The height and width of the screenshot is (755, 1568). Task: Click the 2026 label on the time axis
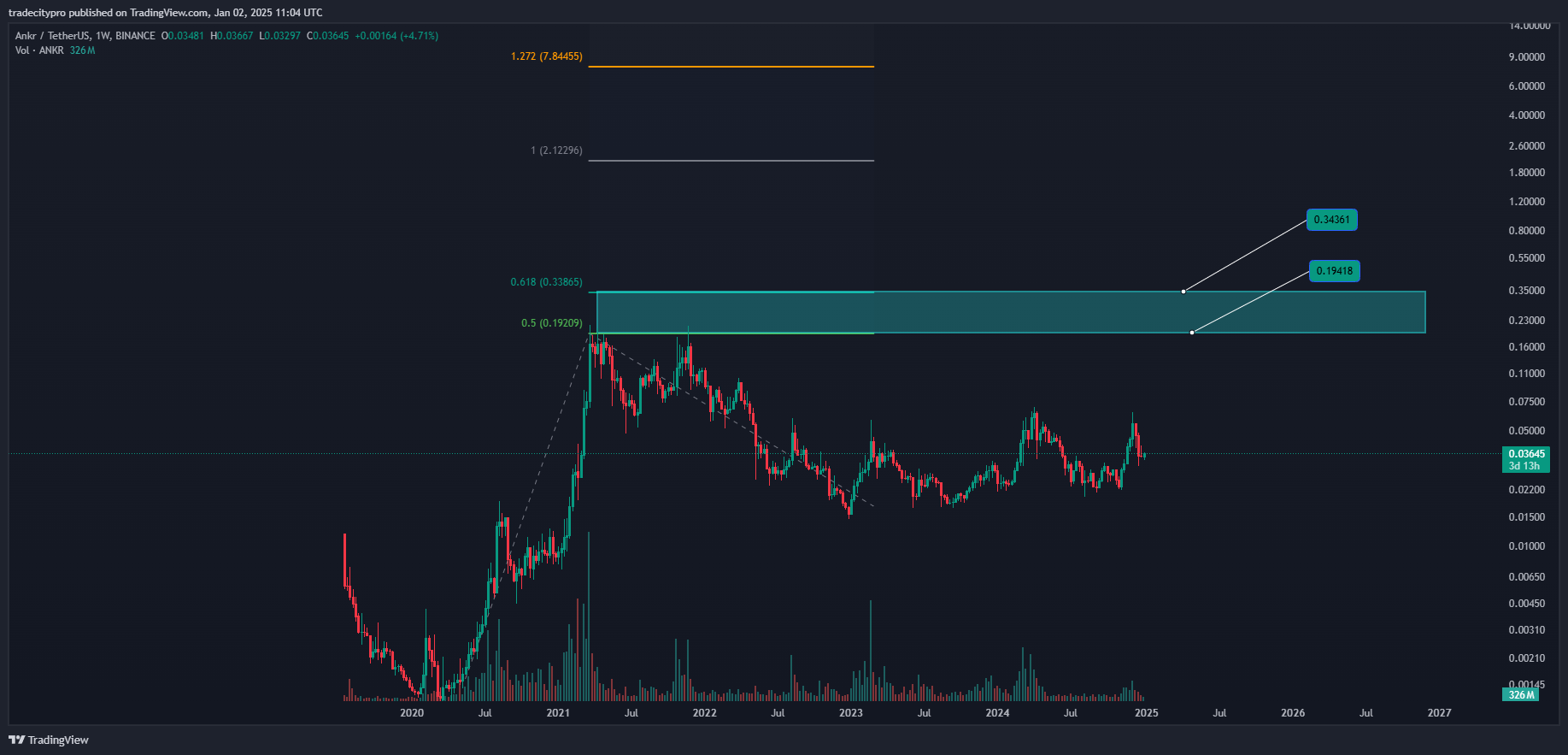[1293, 713]
